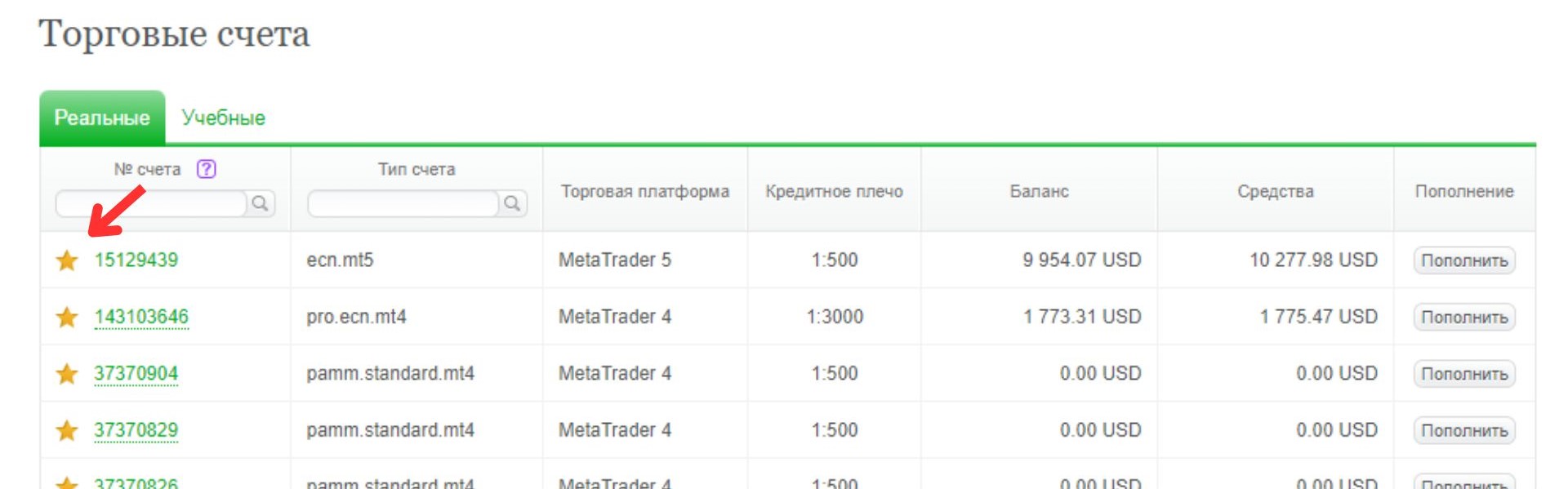The image size is (1568, 489).
Task: Toggle favorite star on the partially visible bottom row
Action: (67, 483)
